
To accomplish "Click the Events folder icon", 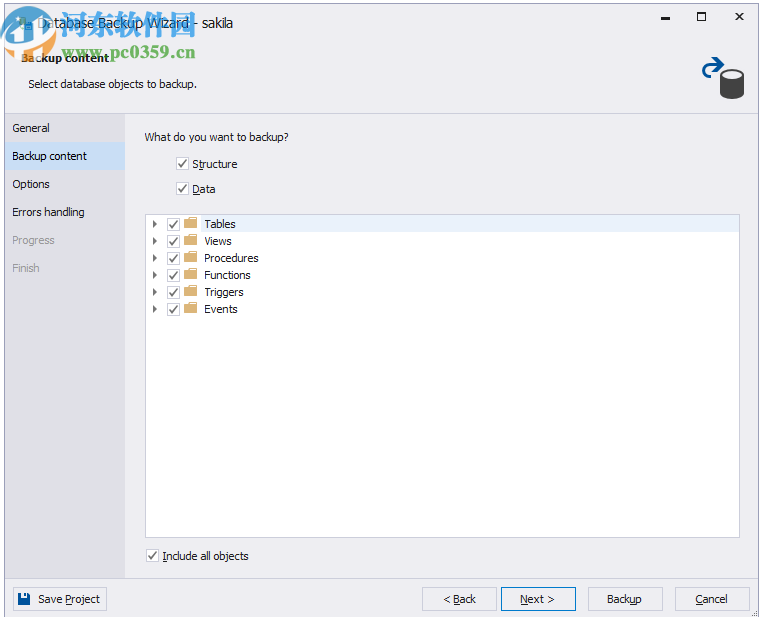I will click(x=190, y=308).
